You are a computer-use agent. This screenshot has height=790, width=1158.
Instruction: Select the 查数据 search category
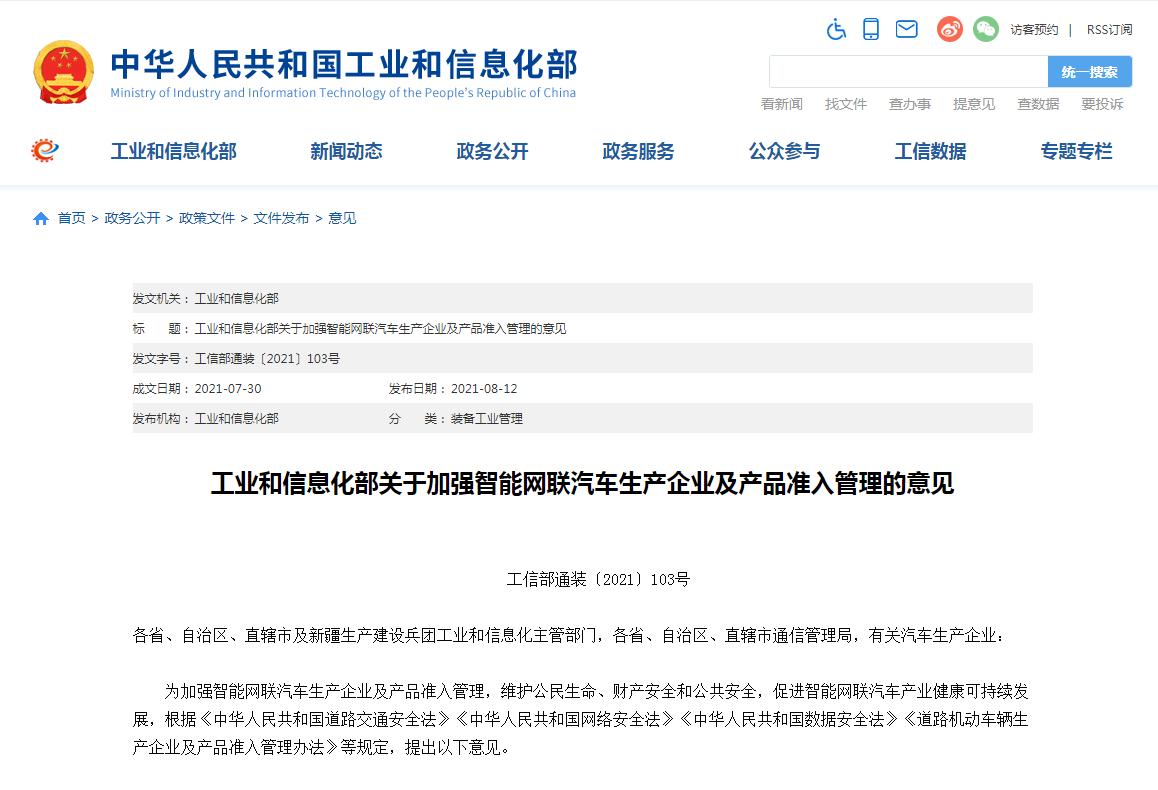pyautogui.click(x=1038, y=104)
